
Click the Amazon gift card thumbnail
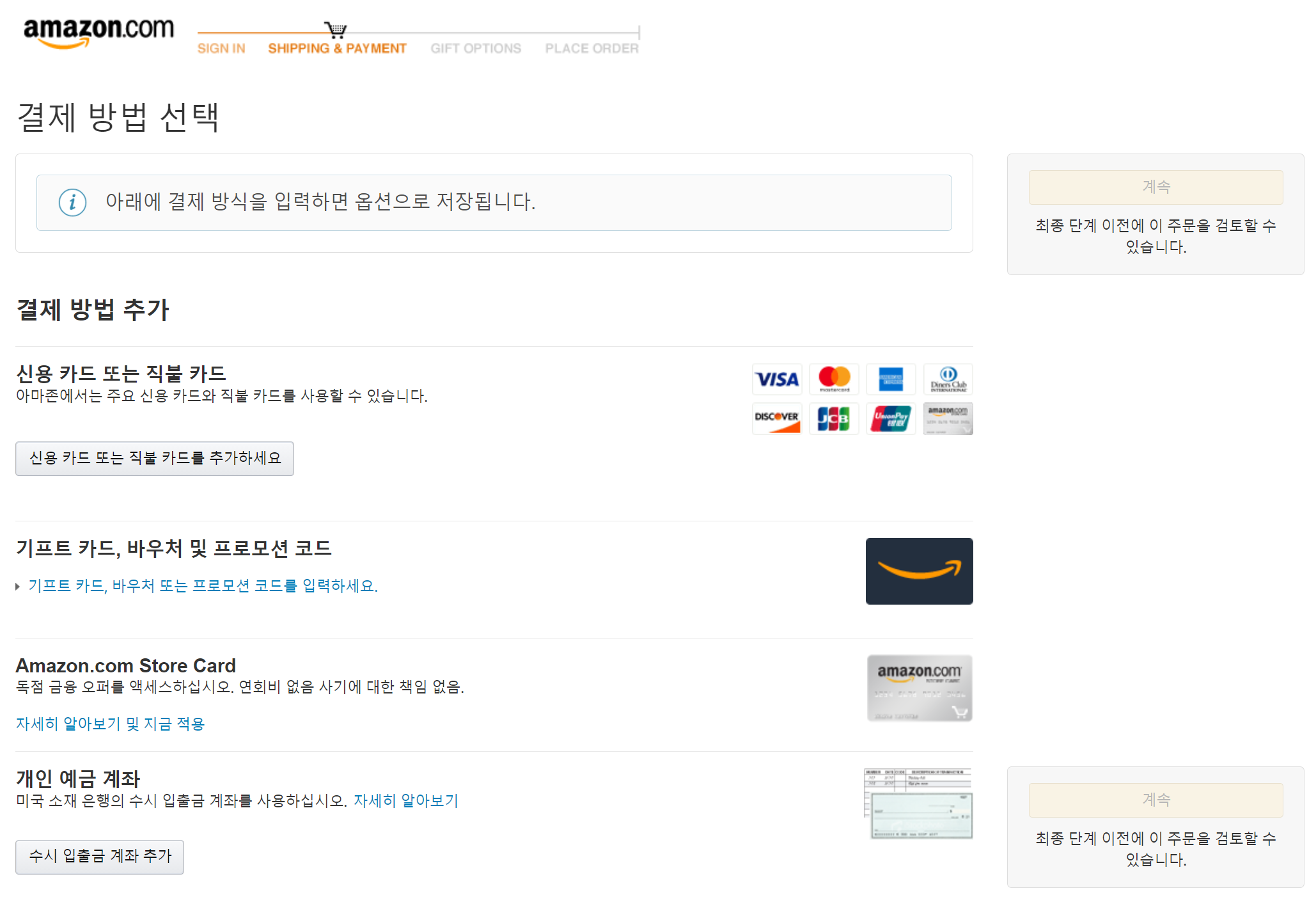[919, 571]
